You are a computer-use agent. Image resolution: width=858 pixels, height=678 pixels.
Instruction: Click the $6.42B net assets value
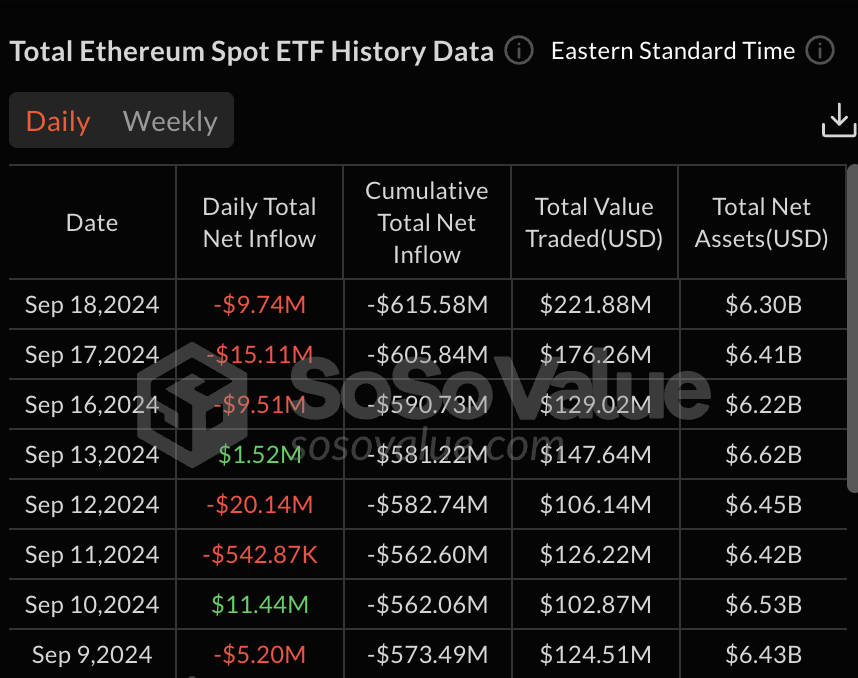(x=763, y=555)
